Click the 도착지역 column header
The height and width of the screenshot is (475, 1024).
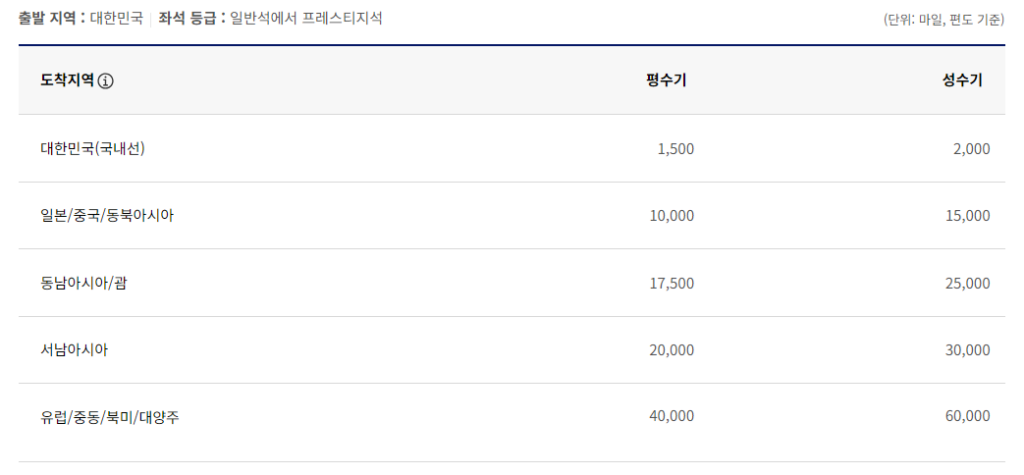click(67, 81)
